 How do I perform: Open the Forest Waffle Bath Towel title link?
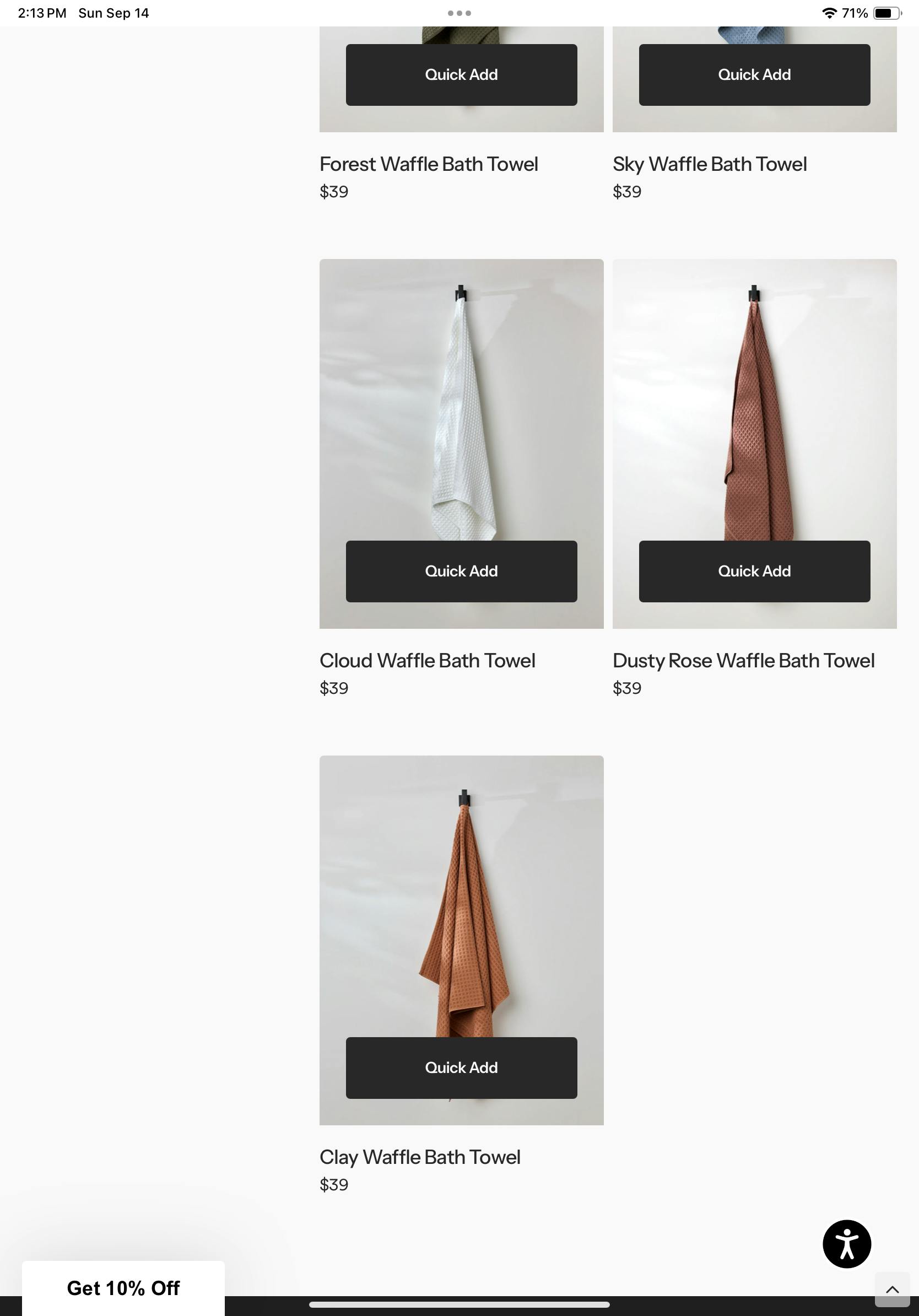pyautogui.click(x=429, y=164)
